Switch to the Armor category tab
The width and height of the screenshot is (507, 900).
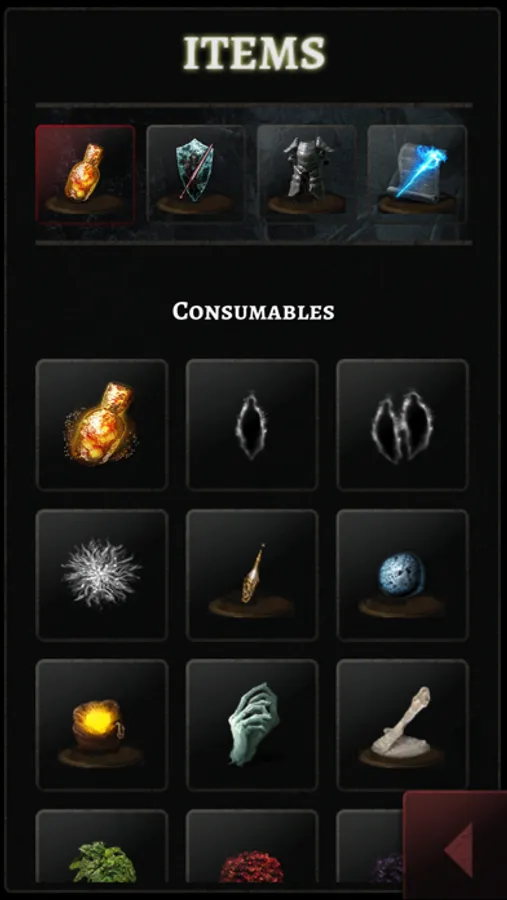coord(307,174)
